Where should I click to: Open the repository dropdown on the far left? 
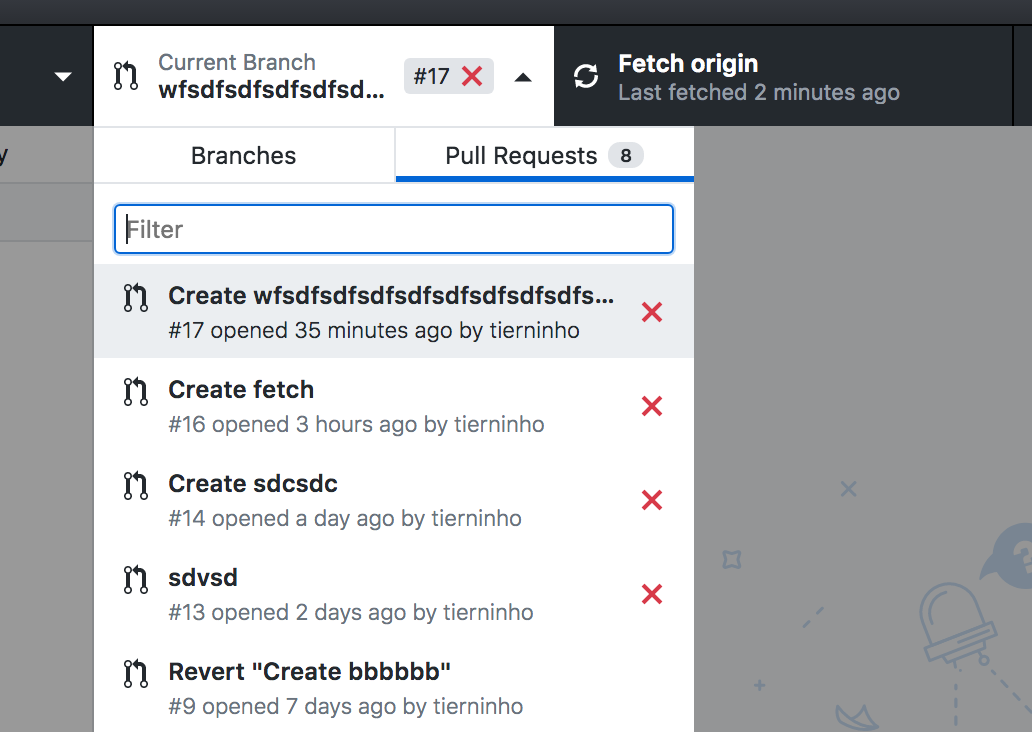point(62,75)
